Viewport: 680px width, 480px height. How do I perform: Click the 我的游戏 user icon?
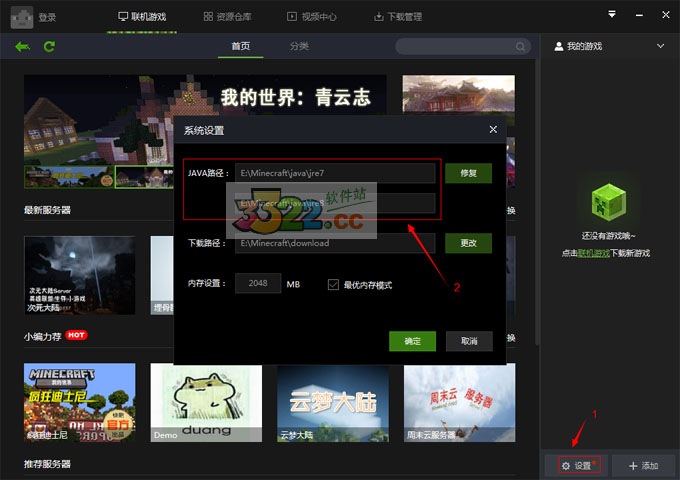coord(559,46)
